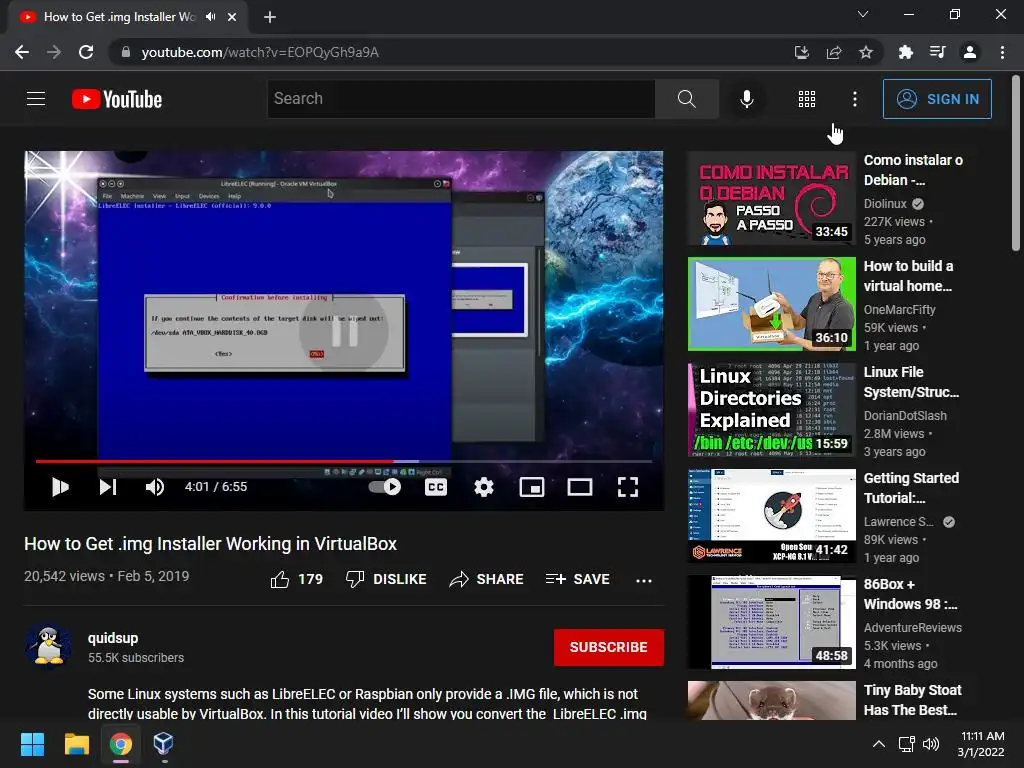Search with your voice microphone
Screen dimensions: 1024x768
click(x=746, y=99)
